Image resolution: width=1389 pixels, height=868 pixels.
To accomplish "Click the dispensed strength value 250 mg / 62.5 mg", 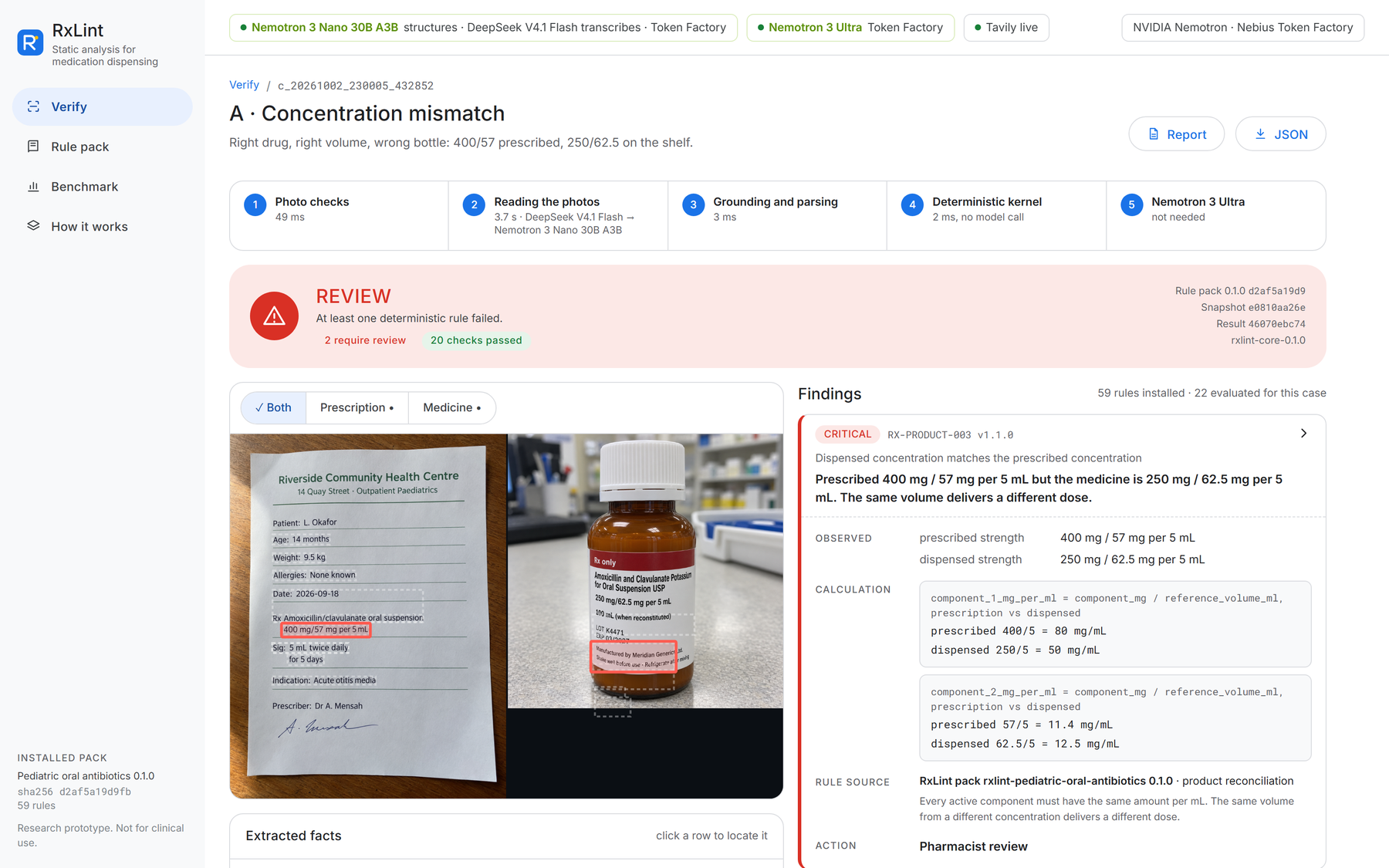I will pyautogui.click(x=1132, y=559).
